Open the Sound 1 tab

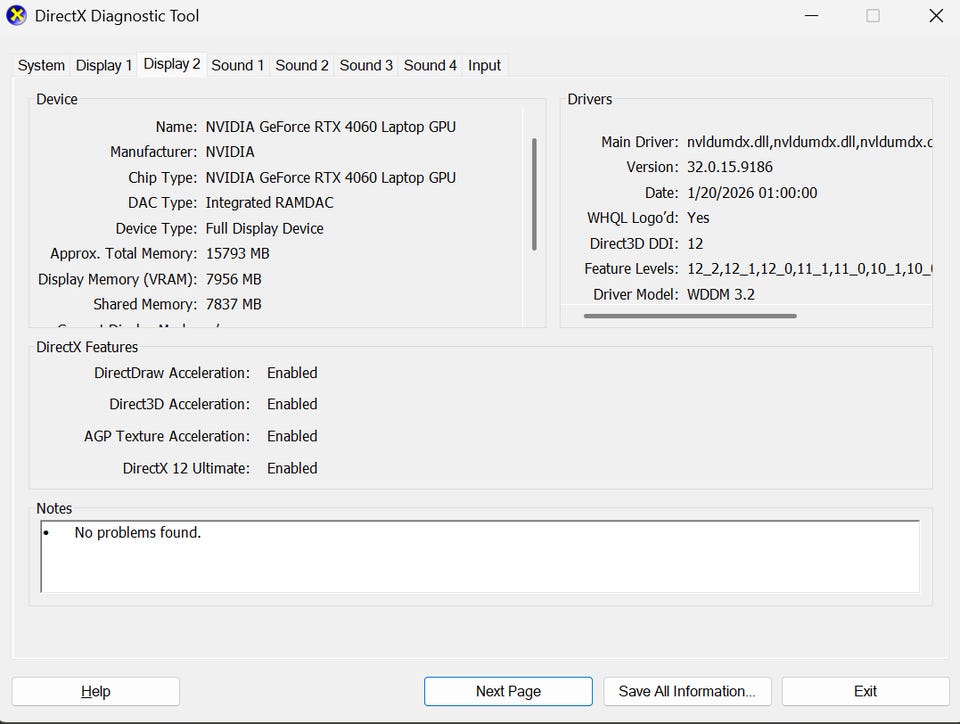coord(238,65)
